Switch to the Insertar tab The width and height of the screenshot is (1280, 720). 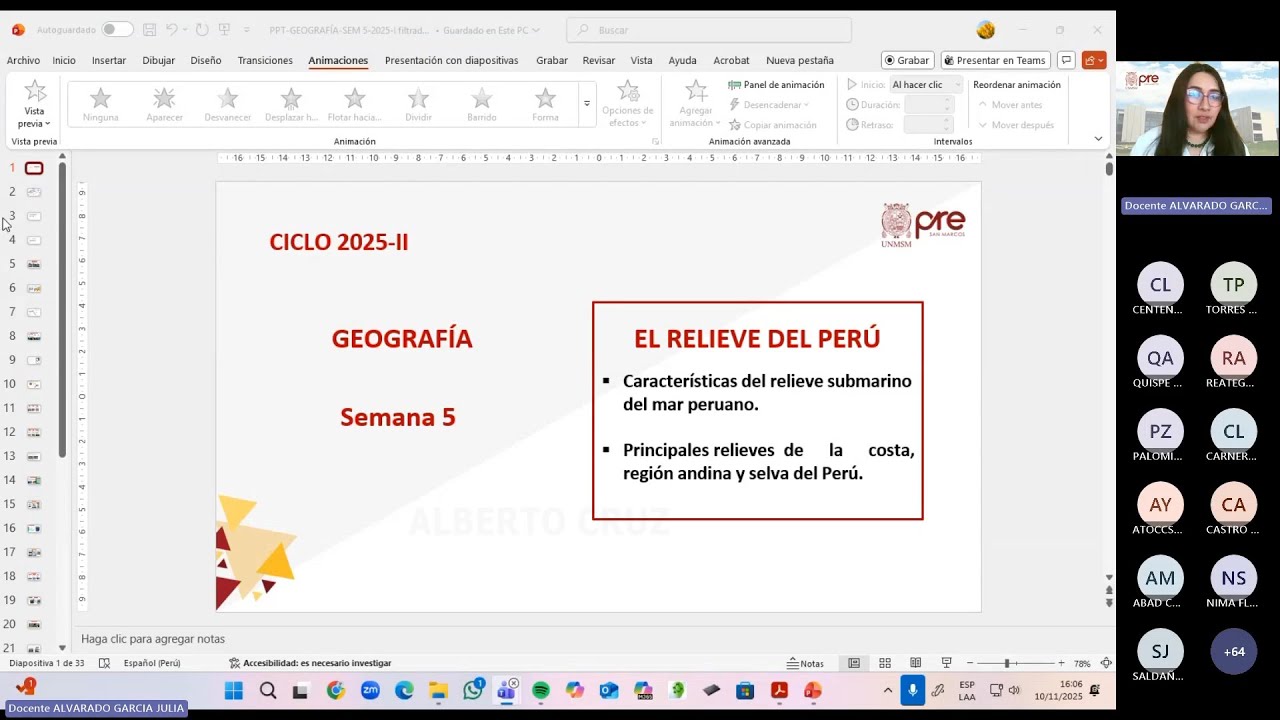coord(109,60)
